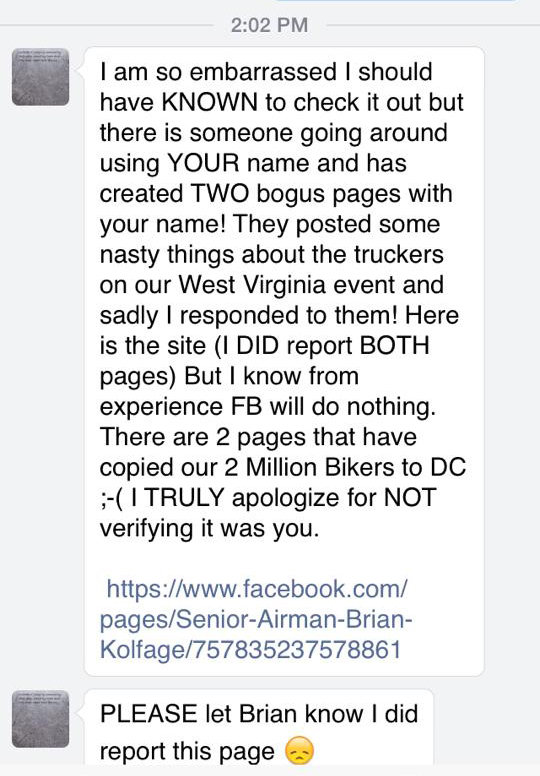This screenshot has height=776, width=540.
Task: Open the sender avatar beside the long message
Action: 41,77
